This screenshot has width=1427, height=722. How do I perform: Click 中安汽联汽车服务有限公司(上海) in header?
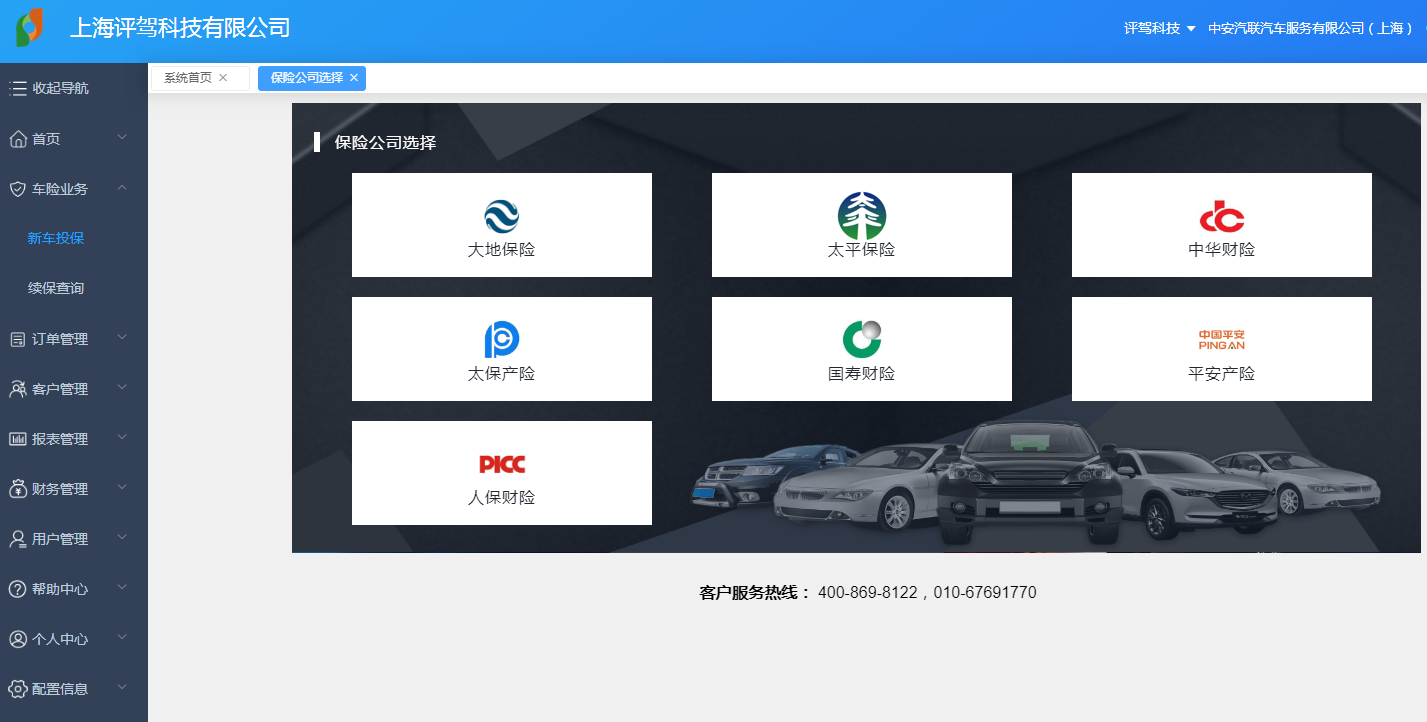click(1310, 28)
